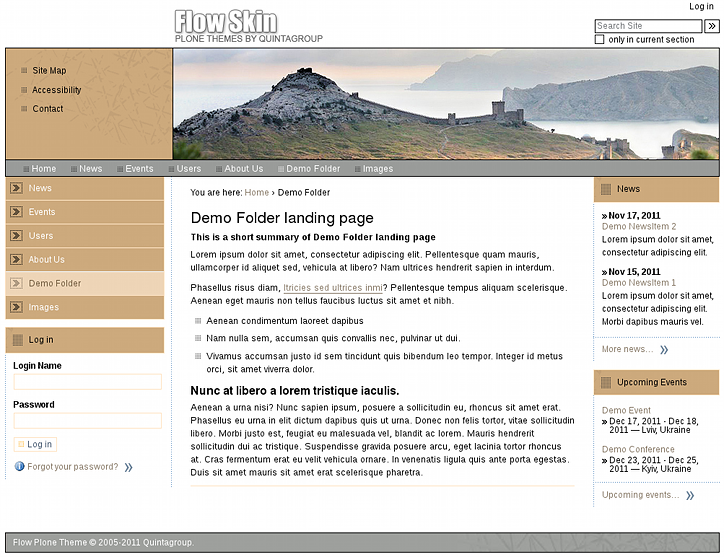Open the Demo Event link

click(626, 410)
